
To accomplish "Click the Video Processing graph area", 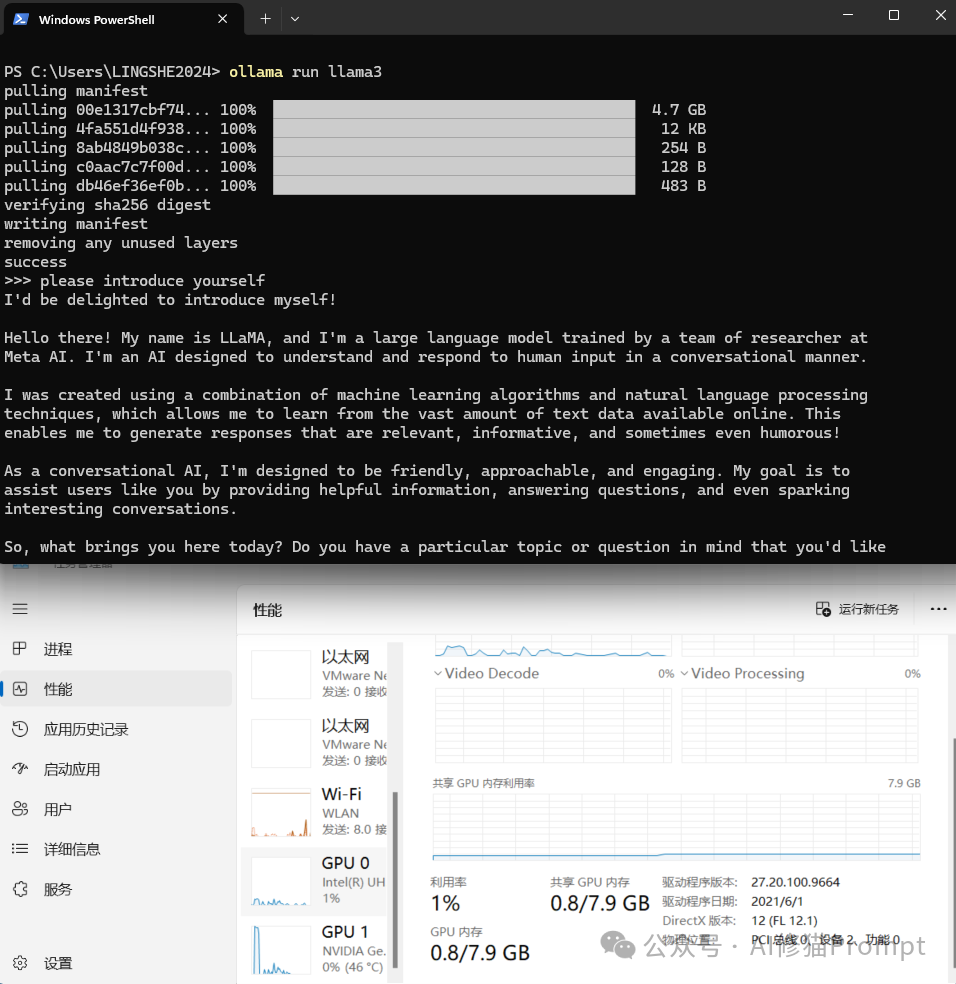I will (x=800, y=725).
